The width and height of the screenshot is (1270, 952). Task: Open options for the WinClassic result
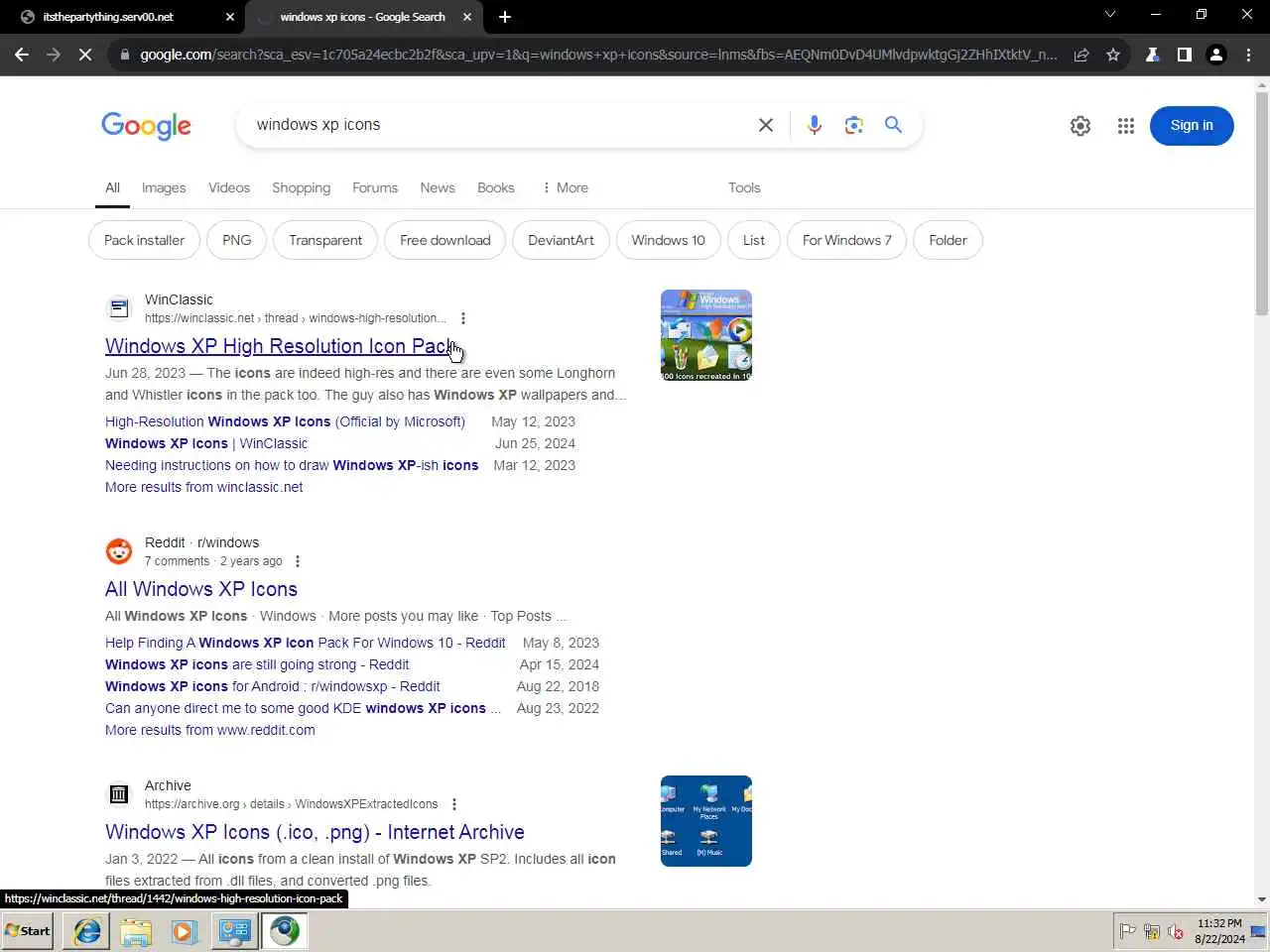(x=462, y=318)
